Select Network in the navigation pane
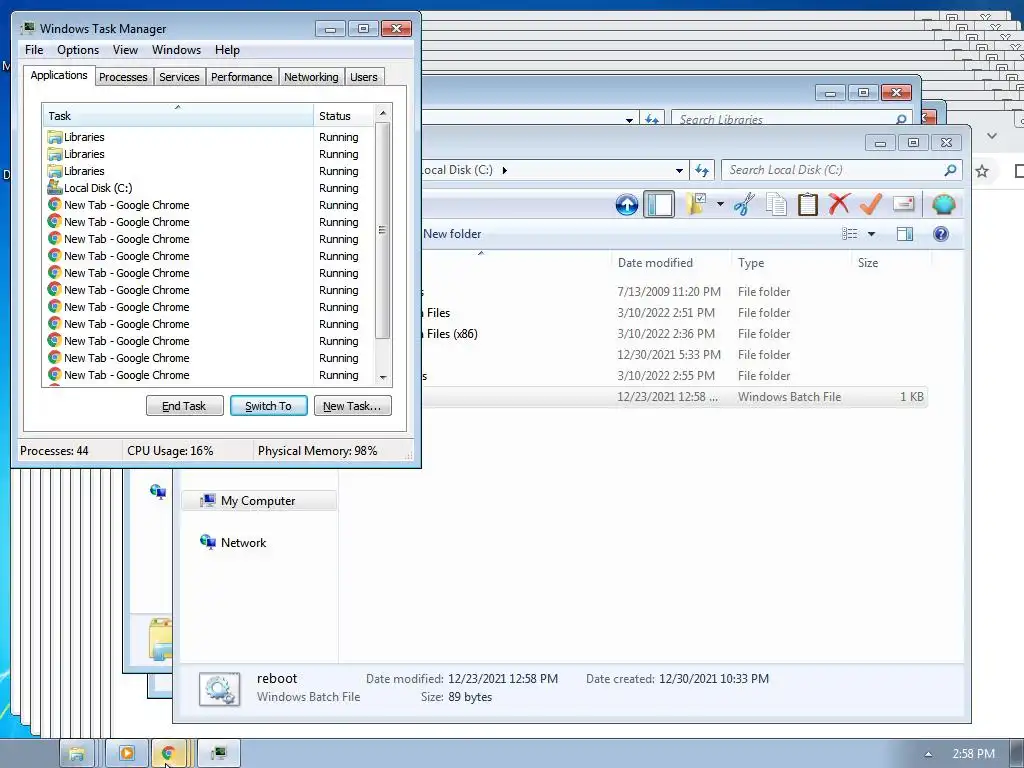 pos(243,543)
